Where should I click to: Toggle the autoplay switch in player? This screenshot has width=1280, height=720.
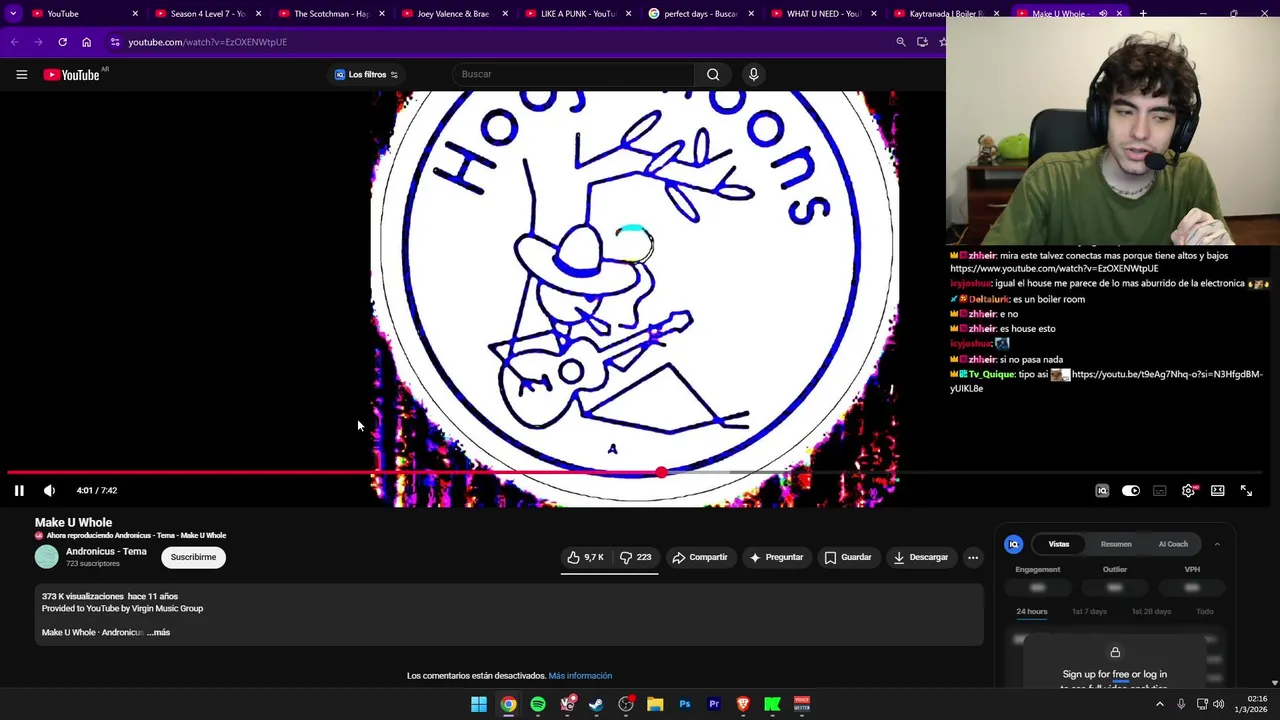[1131, 490]
